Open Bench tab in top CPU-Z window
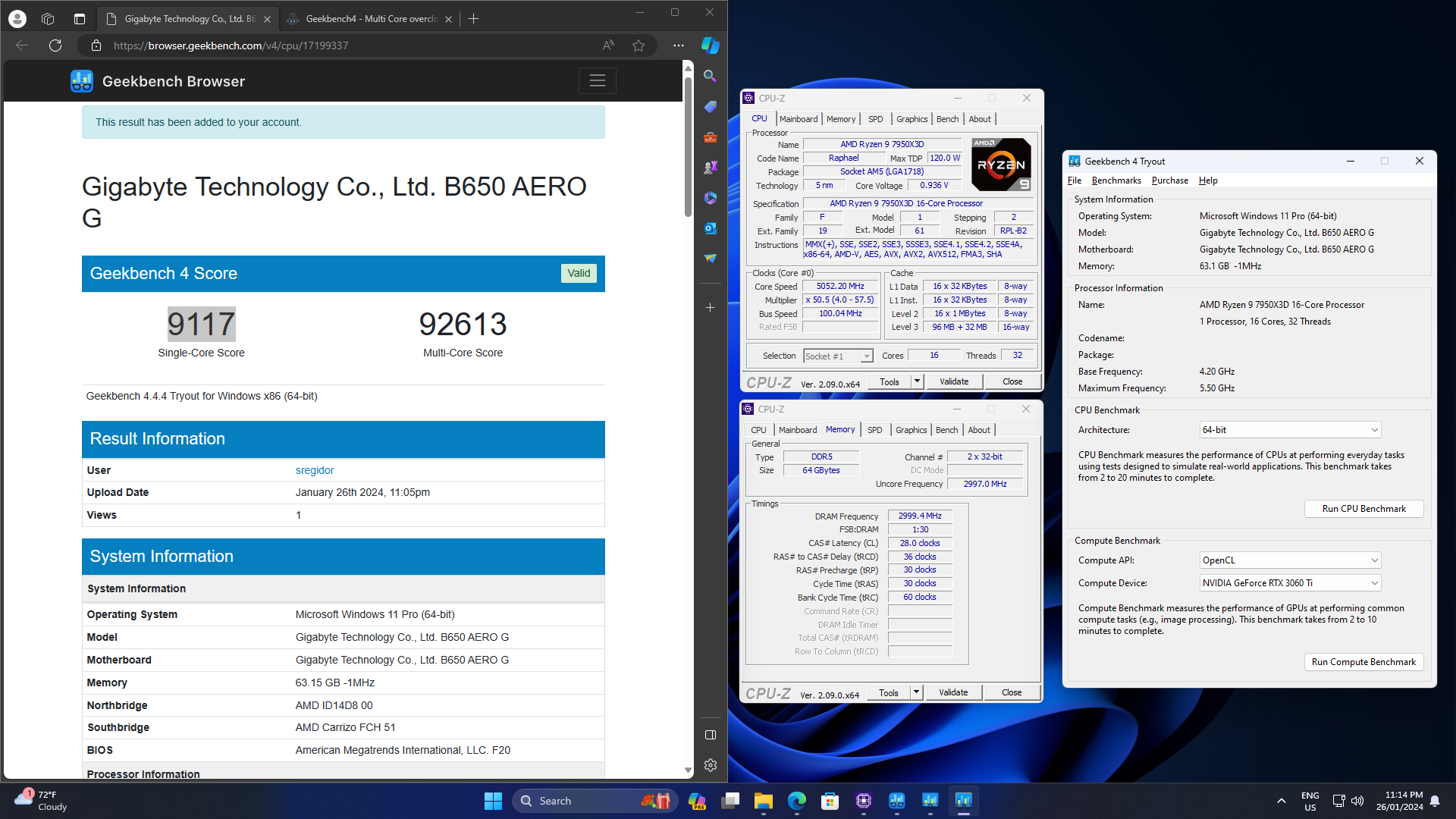This screenshot has width=1456, height=819. (x=947, y=119)
